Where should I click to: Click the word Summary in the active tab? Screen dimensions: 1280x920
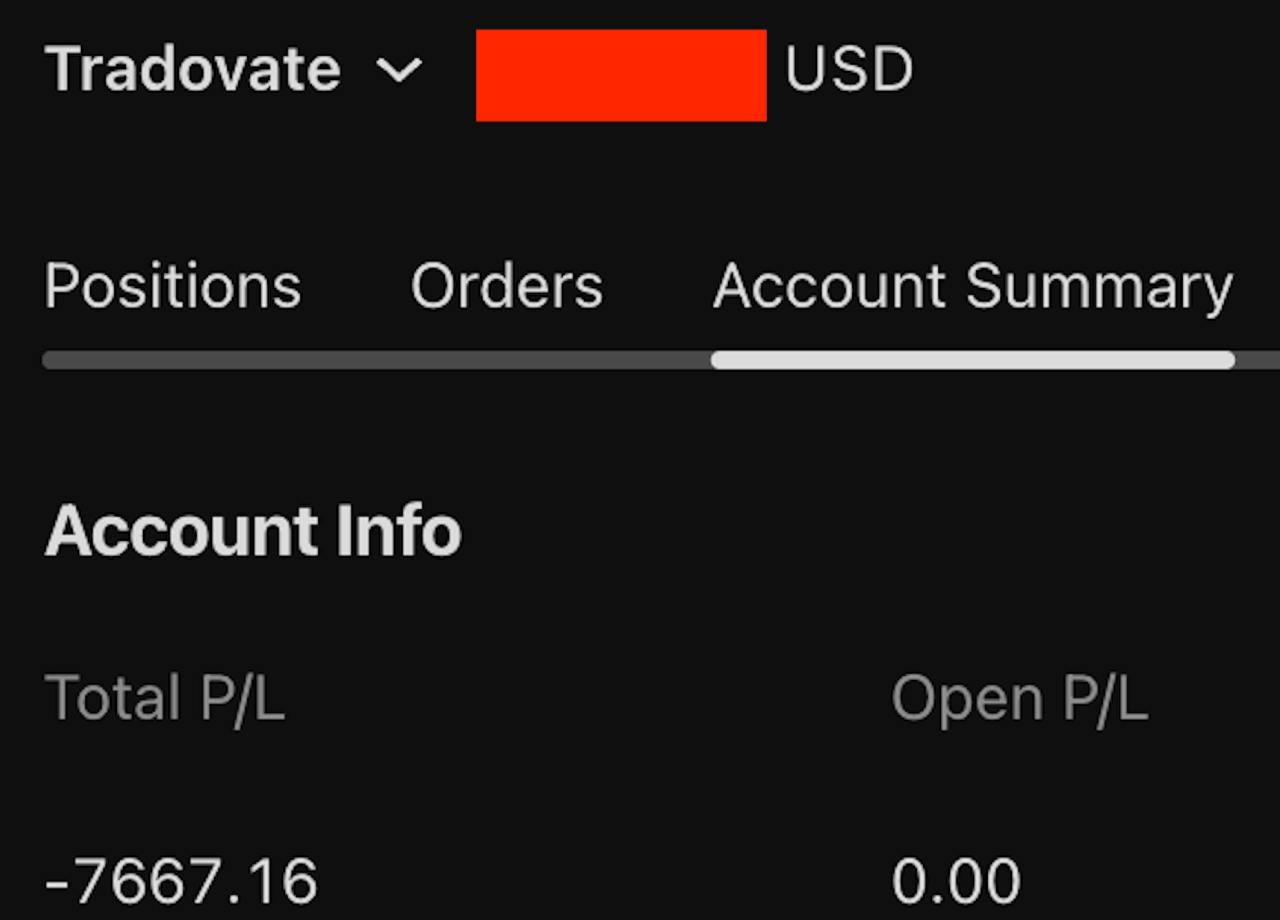point(1099,287)
